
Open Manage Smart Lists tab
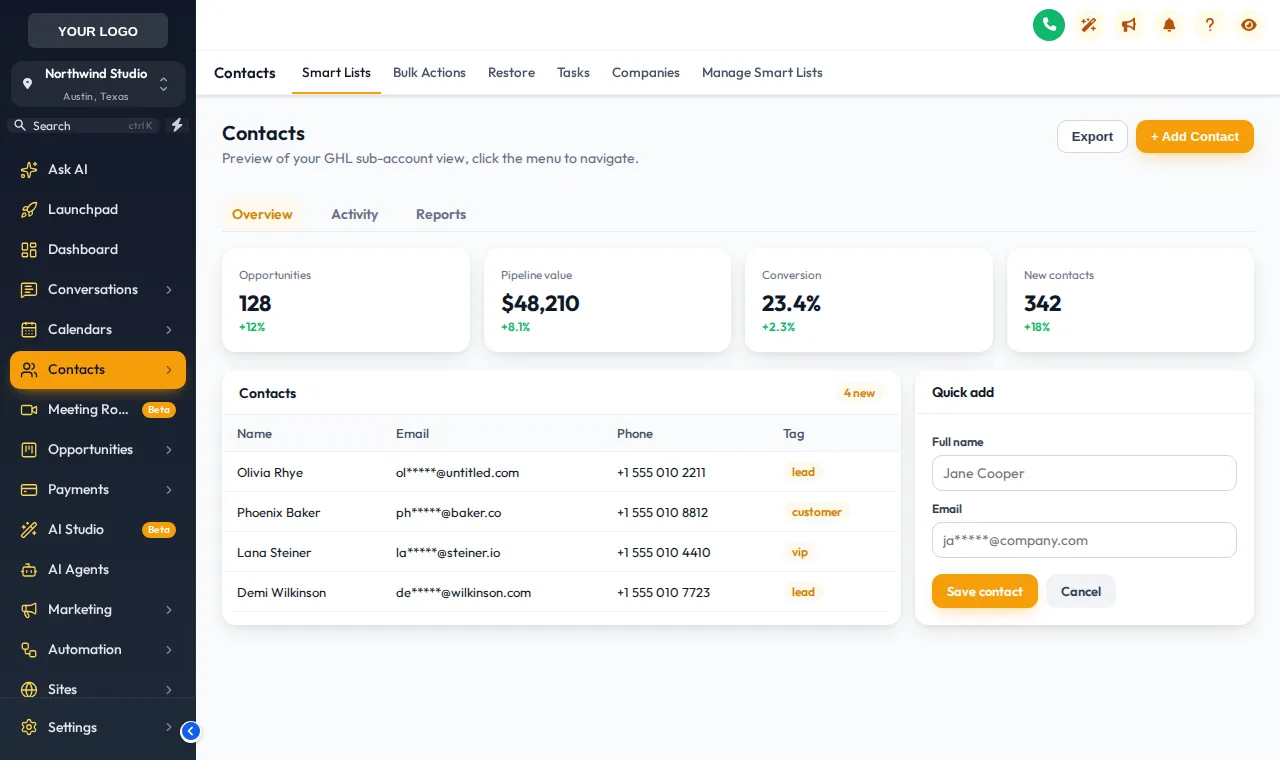tap(762, 73)
